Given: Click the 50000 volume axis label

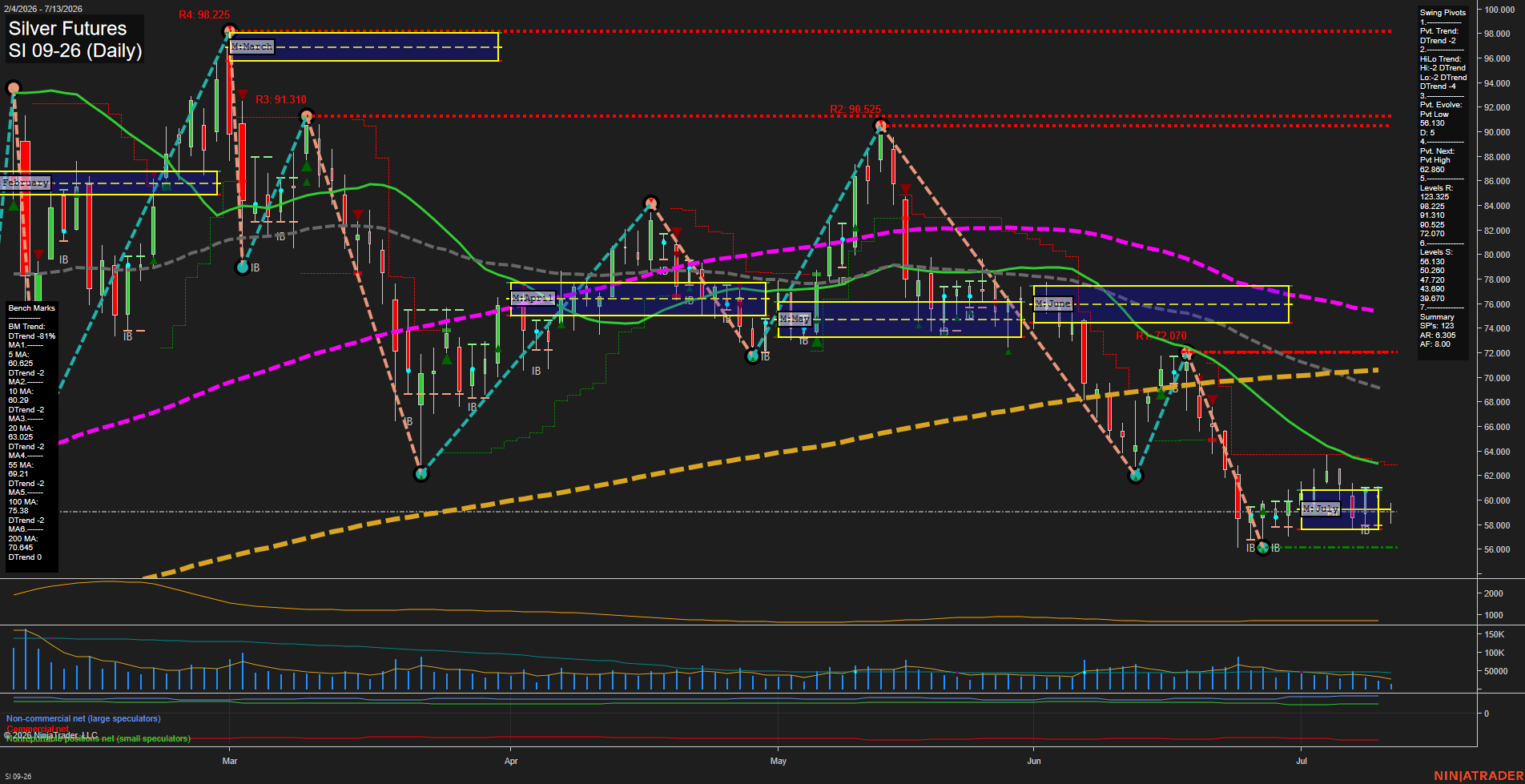Looking at the screenshot, I should tap(1496, 672).
